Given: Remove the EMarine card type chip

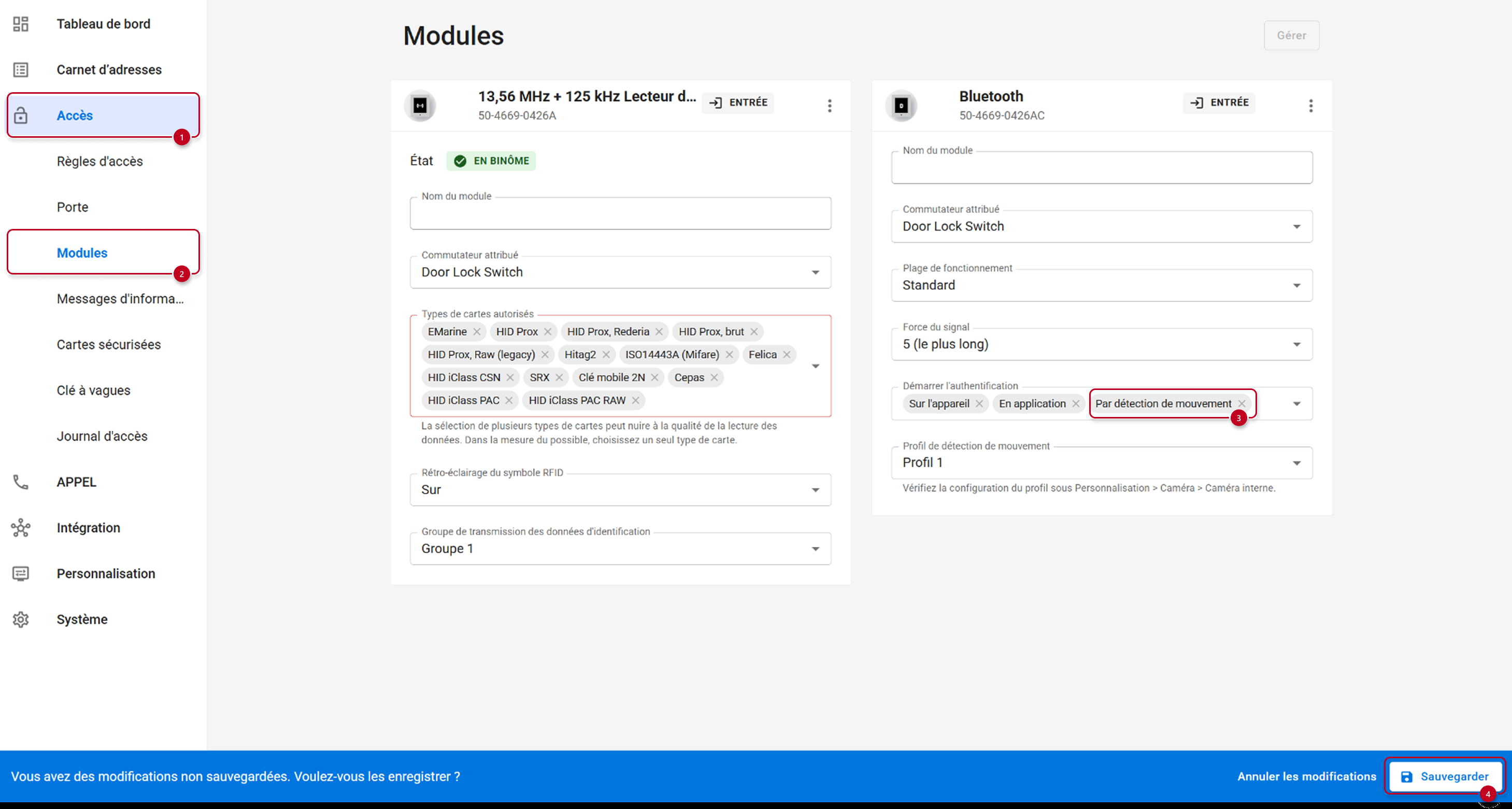Looking at the screenshot, I should click(477, 332).
